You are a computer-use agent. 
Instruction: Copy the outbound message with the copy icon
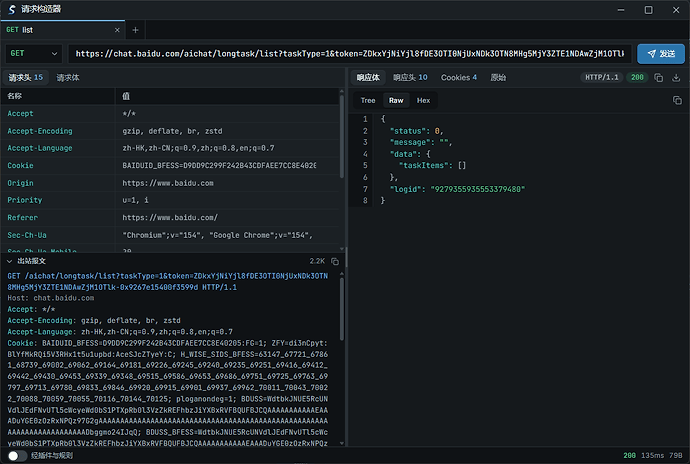(x=335, y=261)
